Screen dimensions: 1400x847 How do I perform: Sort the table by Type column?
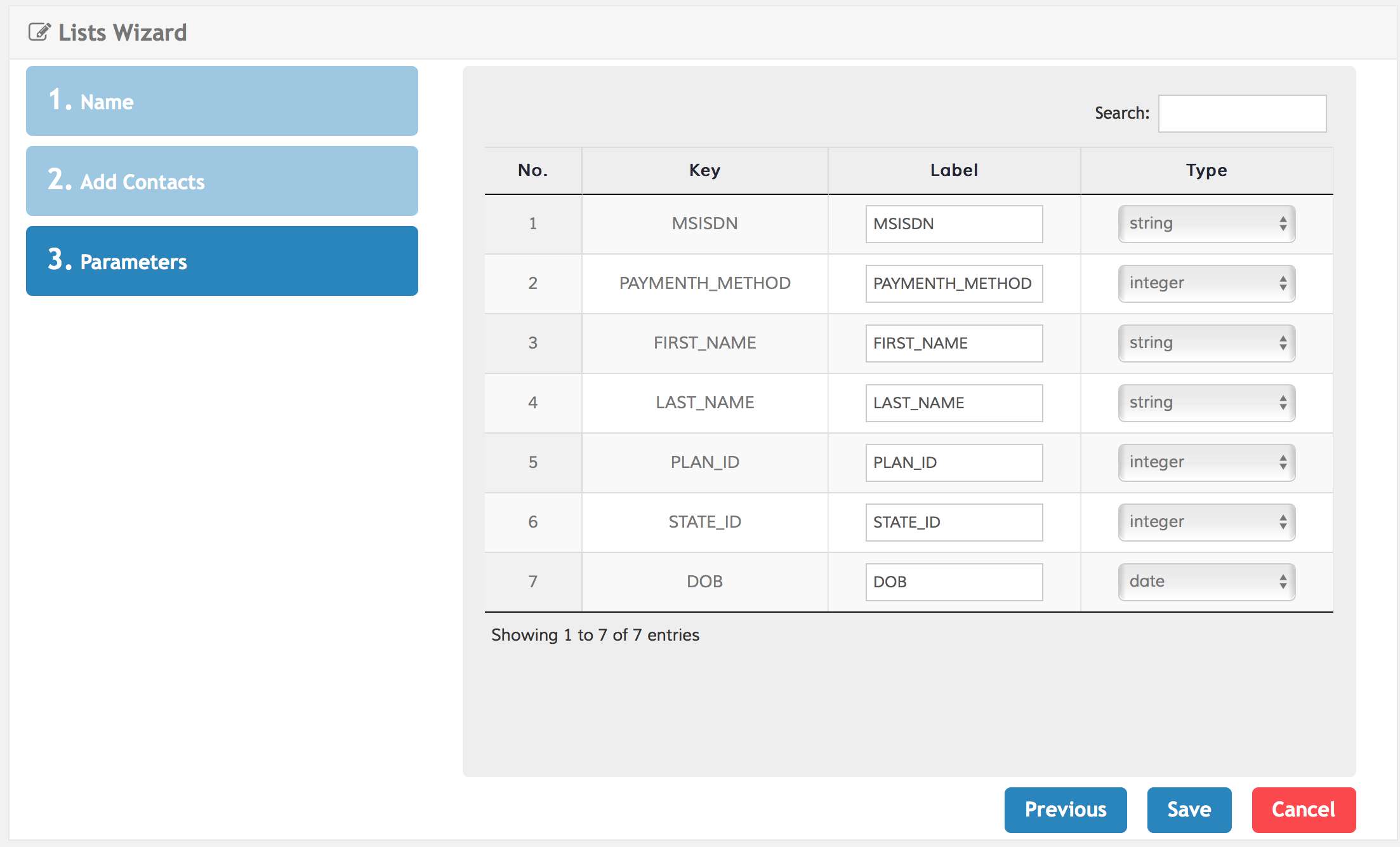click(1206, 170)
